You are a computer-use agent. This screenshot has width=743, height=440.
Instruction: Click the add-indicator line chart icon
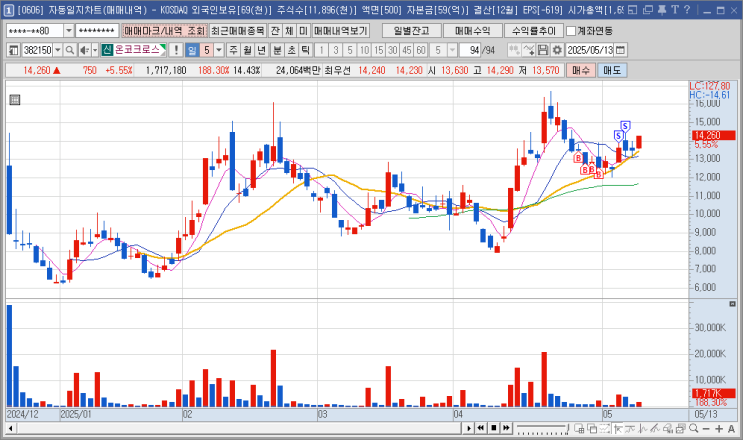(529, 50)
